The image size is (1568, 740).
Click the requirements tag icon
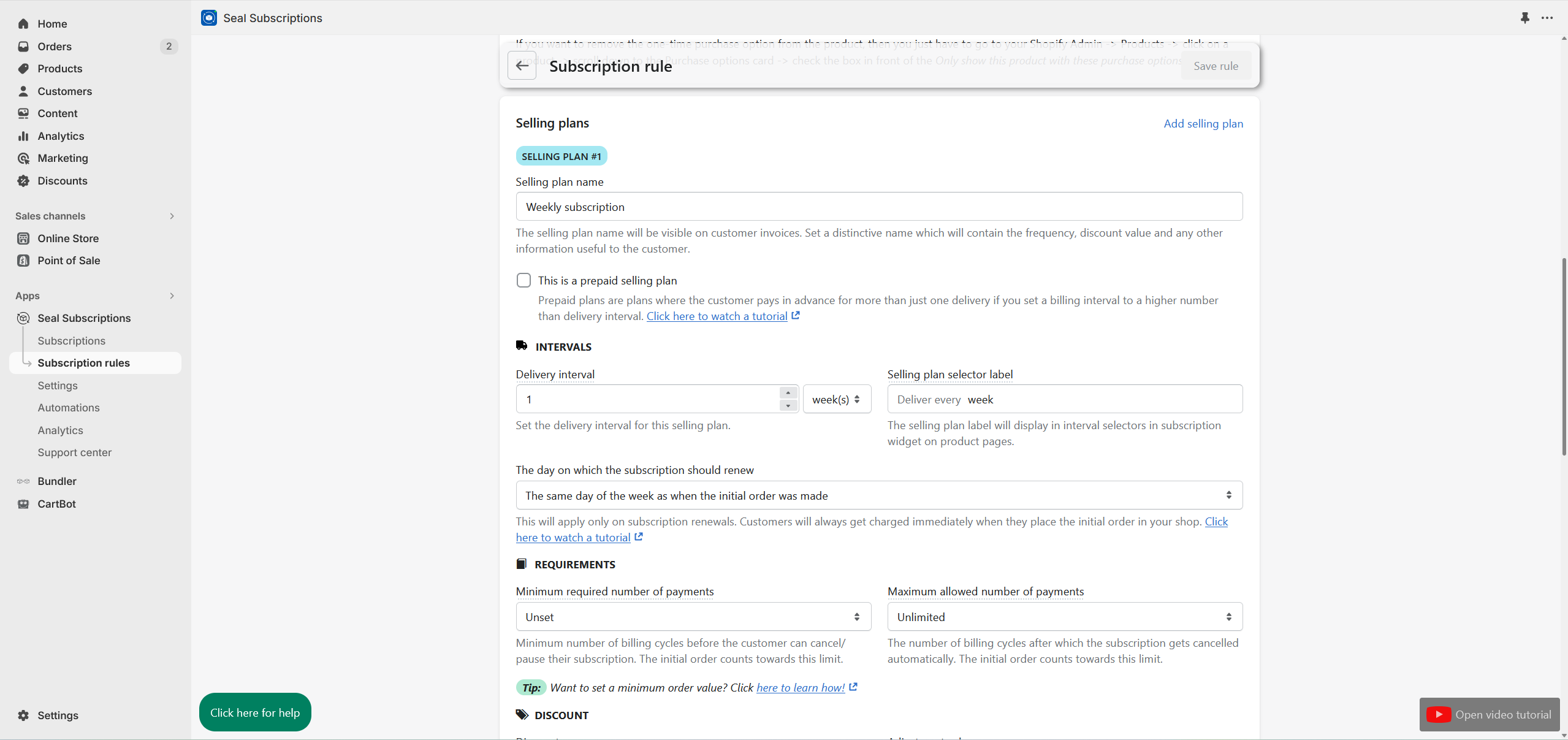click(x=521, y=563)
